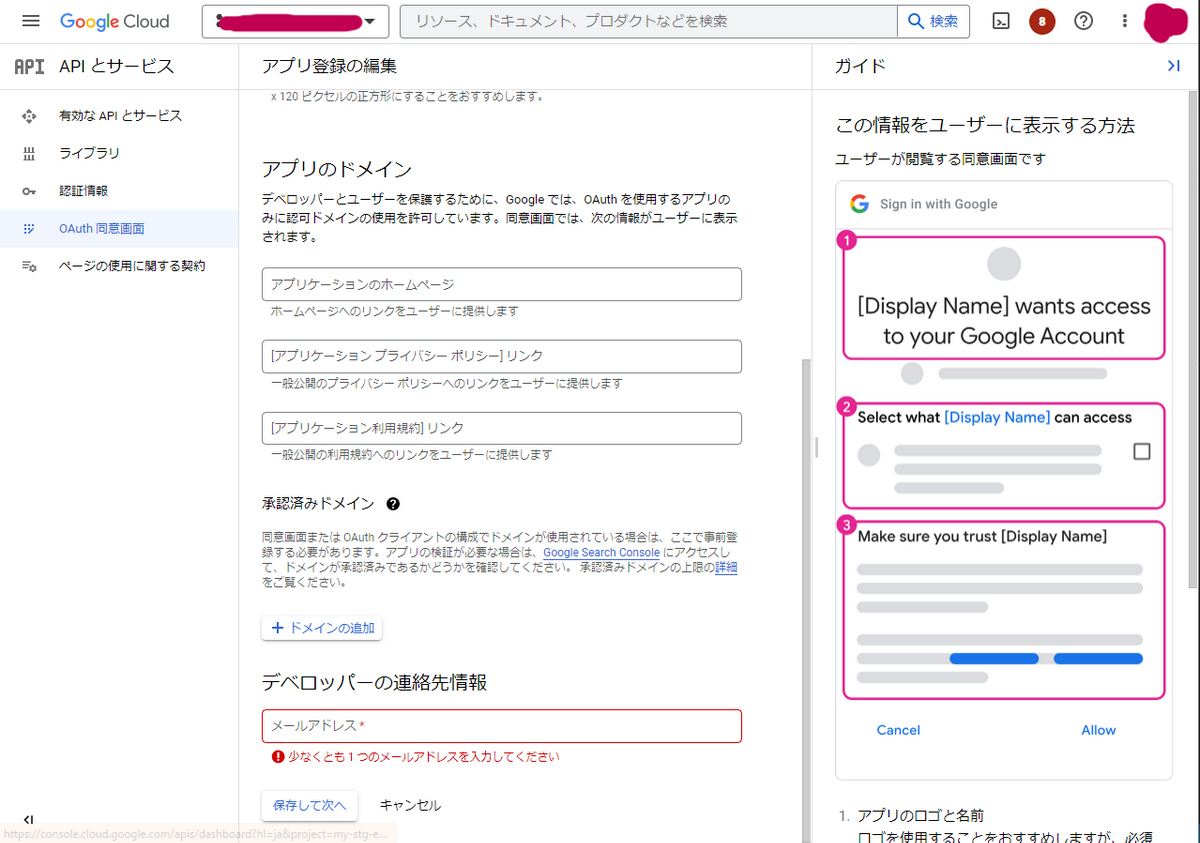The image size is (1200, 843).
Task: Click the ライブラリ grid icon
Action: (29, 153)
